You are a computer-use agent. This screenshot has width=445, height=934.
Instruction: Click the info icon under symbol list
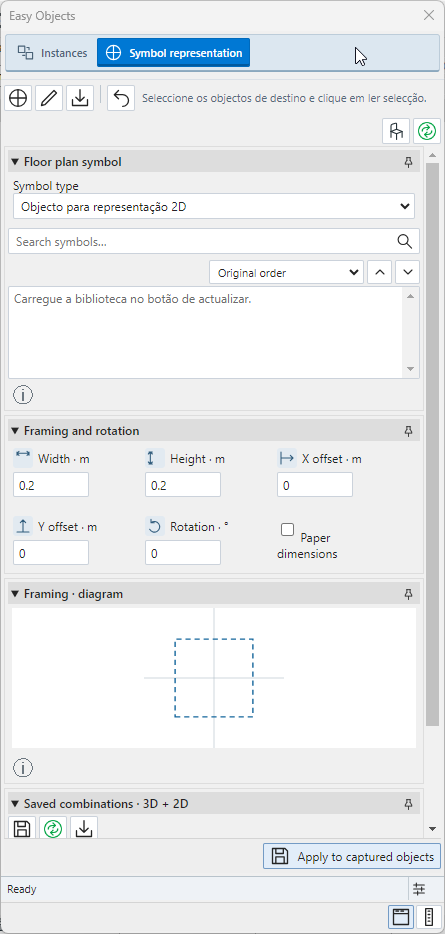click(x=23, y=394)
